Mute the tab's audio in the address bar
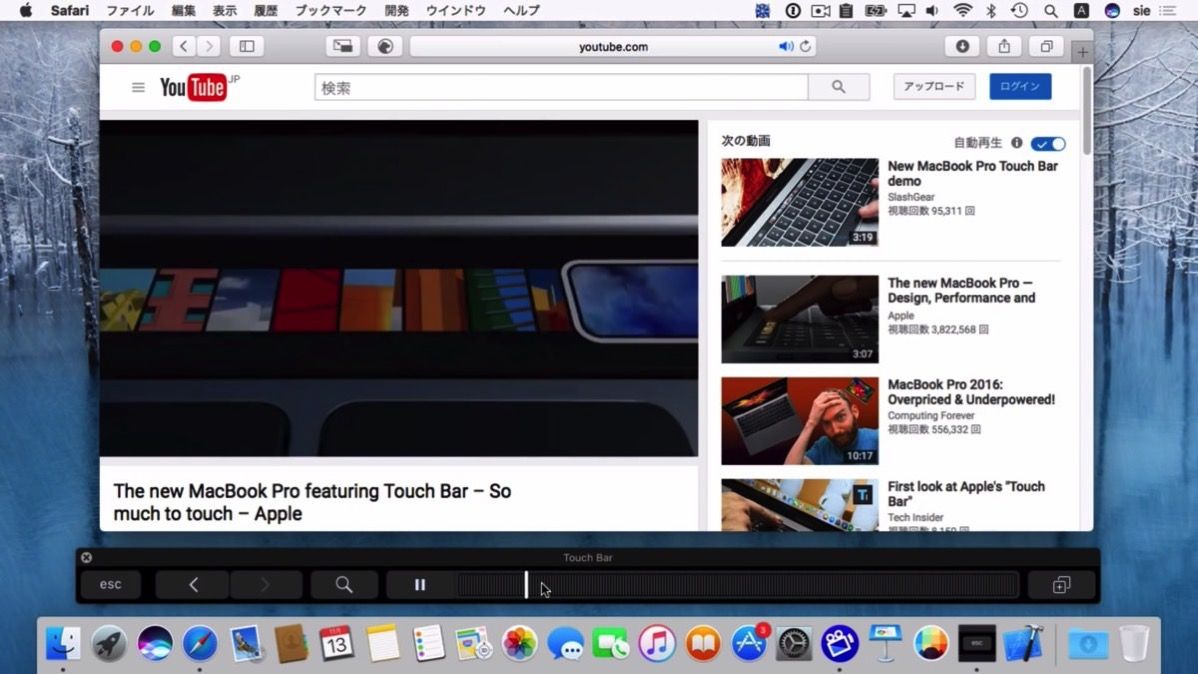 pos(785,47)
